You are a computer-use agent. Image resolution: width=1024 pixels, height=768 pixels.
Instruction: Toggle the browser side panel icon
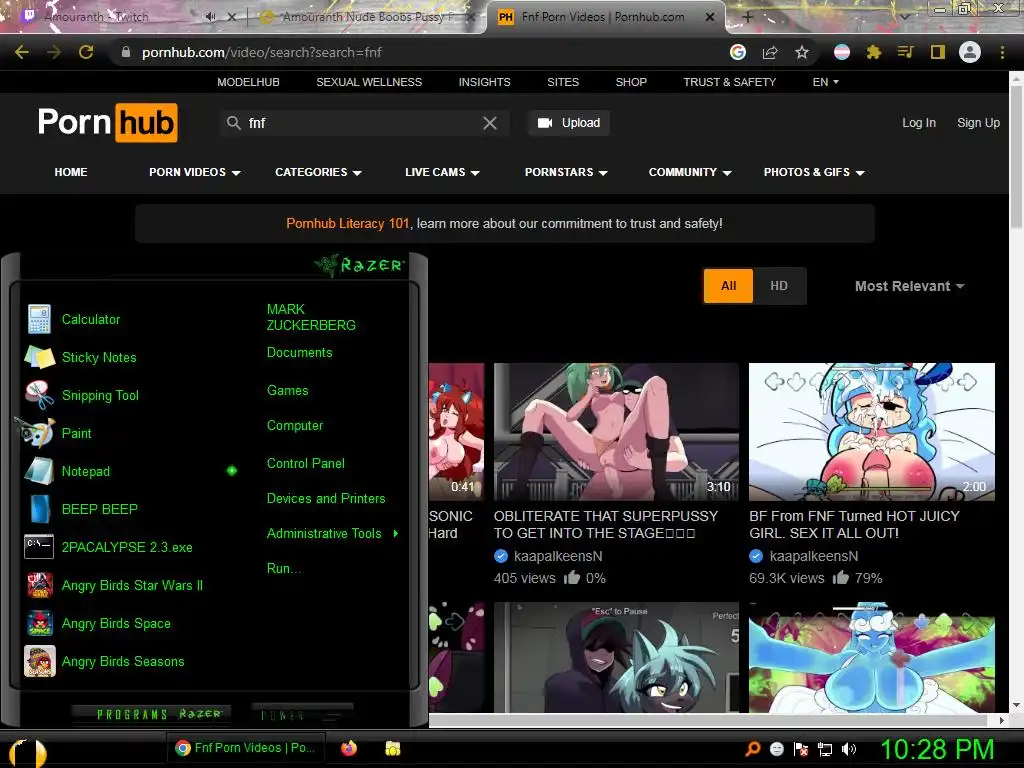tap(938, 52)
